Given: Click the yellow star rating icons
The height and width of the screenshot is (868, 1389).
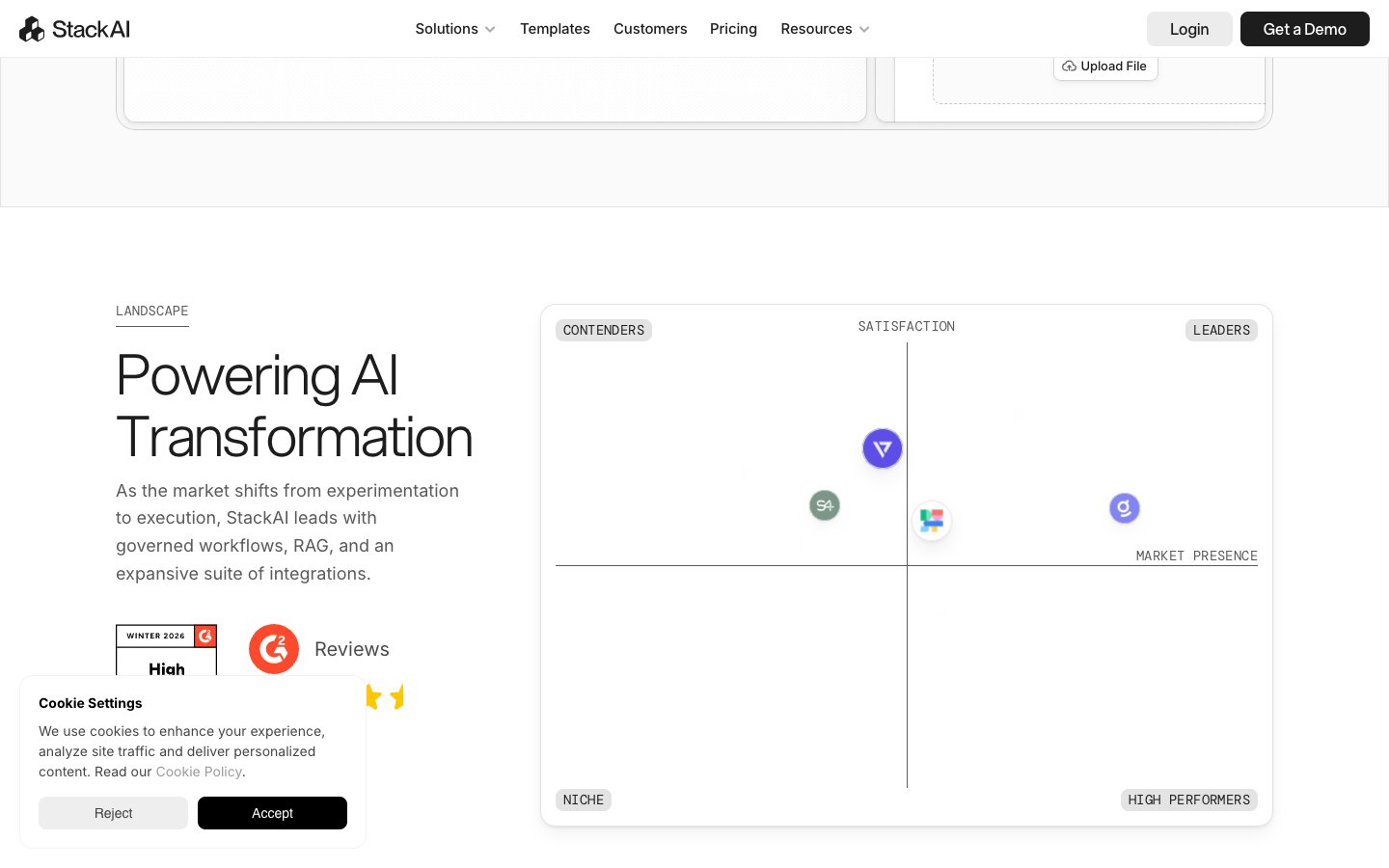Looking at the screenshot, I should coord(386,696).
